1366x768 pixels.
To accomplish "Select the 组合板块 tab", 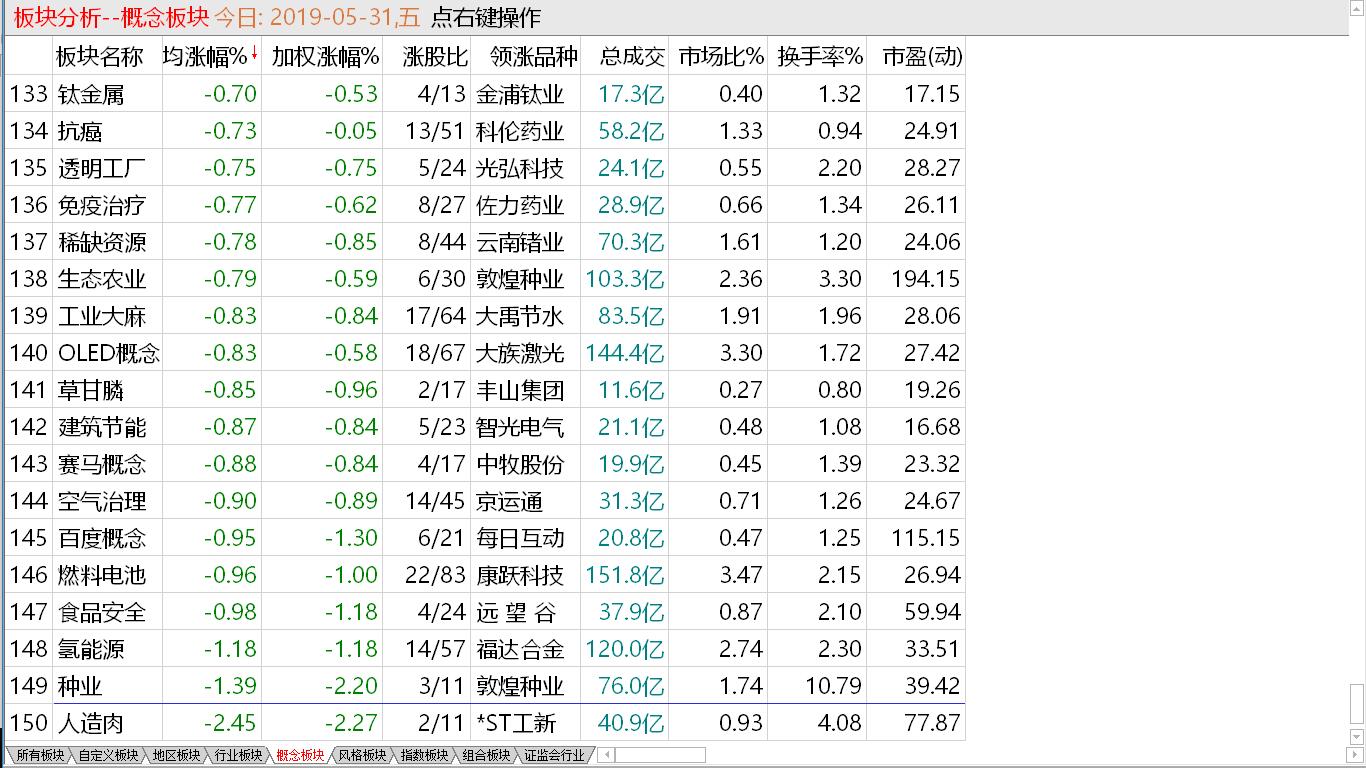I will click(x=486, y=756).
